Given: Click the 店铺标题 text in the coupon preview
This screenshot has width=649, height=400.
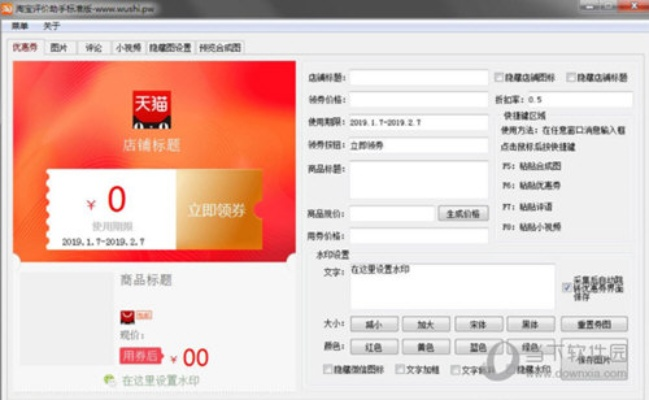Looking at the screenshot, I should click(x=151, y=145).
